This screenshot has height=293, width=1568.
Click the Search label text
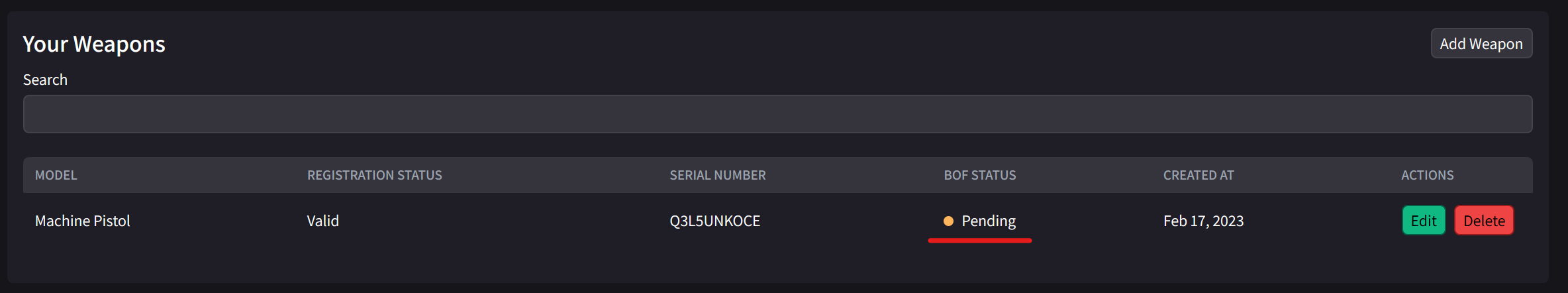(x=45, y=80)
